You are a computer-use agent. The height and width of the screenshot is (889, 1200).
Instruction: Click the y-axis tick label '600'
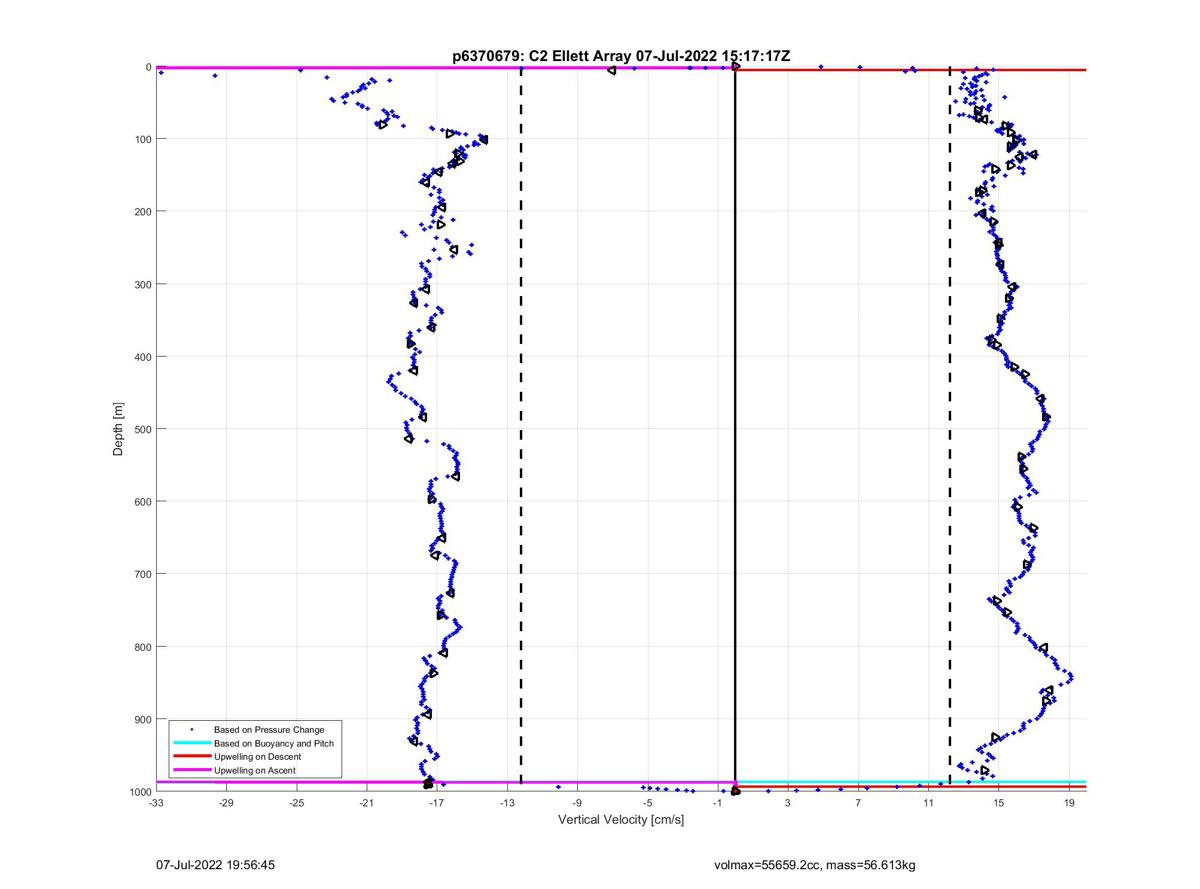(x=143, y=502)
